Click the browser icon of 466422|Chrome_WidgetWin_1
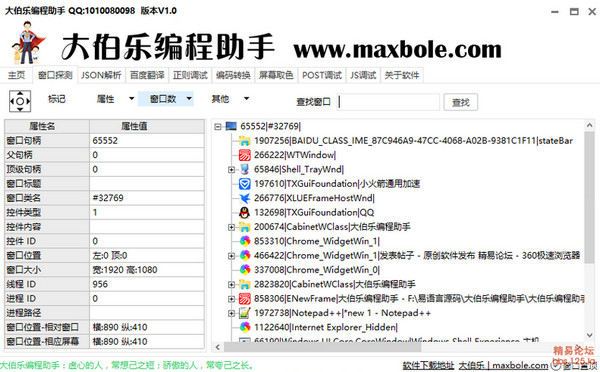 coord(245,255)
